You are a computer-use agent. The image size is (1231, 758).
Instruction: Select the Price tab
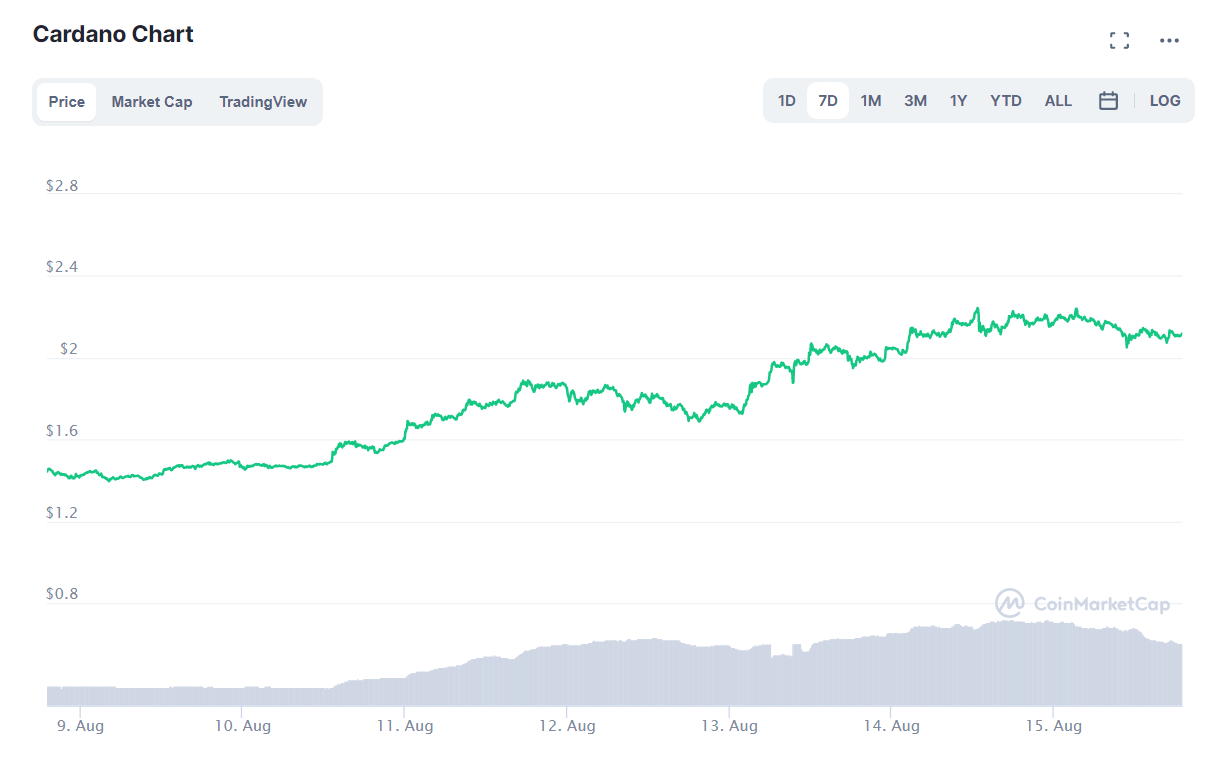click(66, 101)
